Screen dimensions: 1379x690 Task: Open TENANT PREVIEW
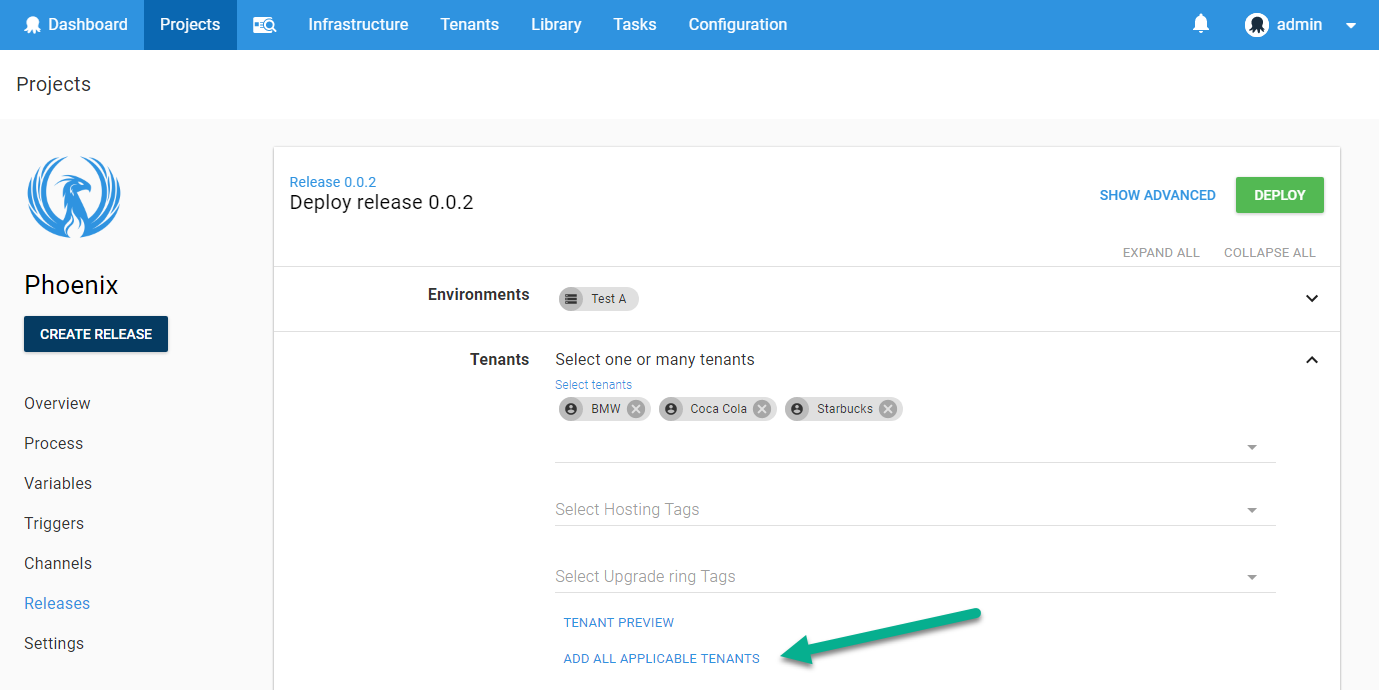coord(618,622)
